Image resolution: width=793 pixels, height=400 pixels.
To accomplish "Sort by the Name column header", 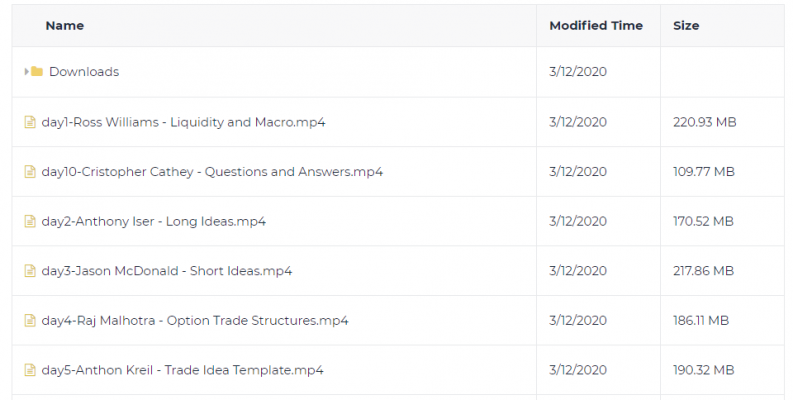I will click(x=65, y=26).
